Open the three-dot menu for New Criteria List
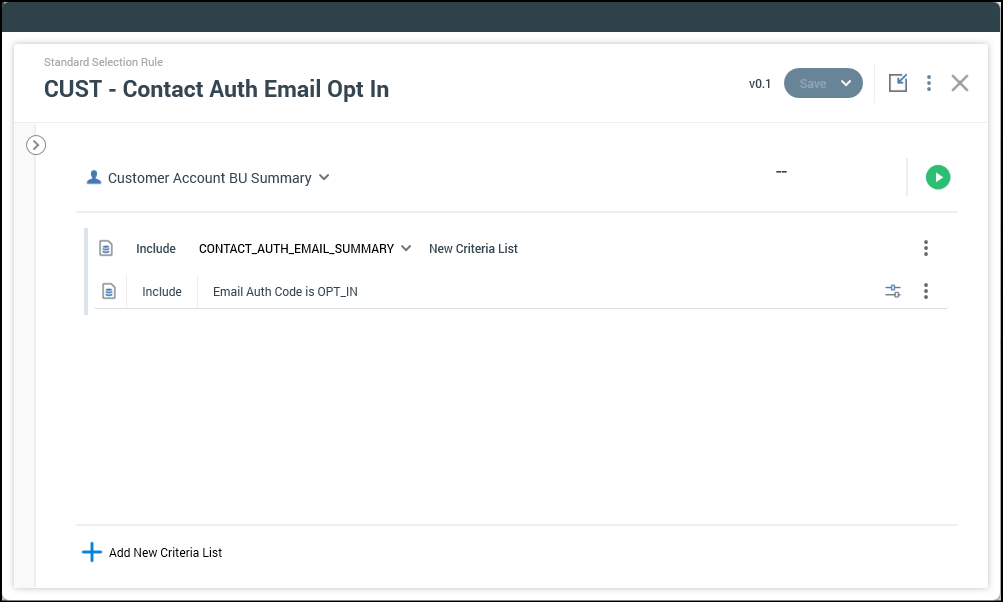The height and width of the screenshot is (602, 1003). click(926, 248)
